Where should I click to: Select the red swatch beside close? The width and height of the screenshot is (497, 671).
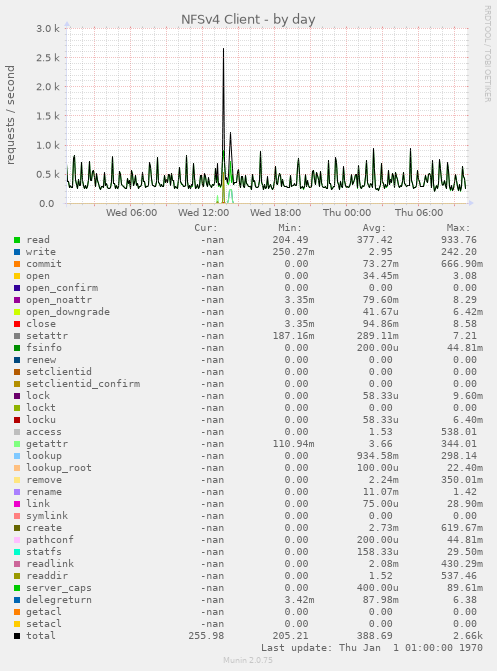coord(17,324)
